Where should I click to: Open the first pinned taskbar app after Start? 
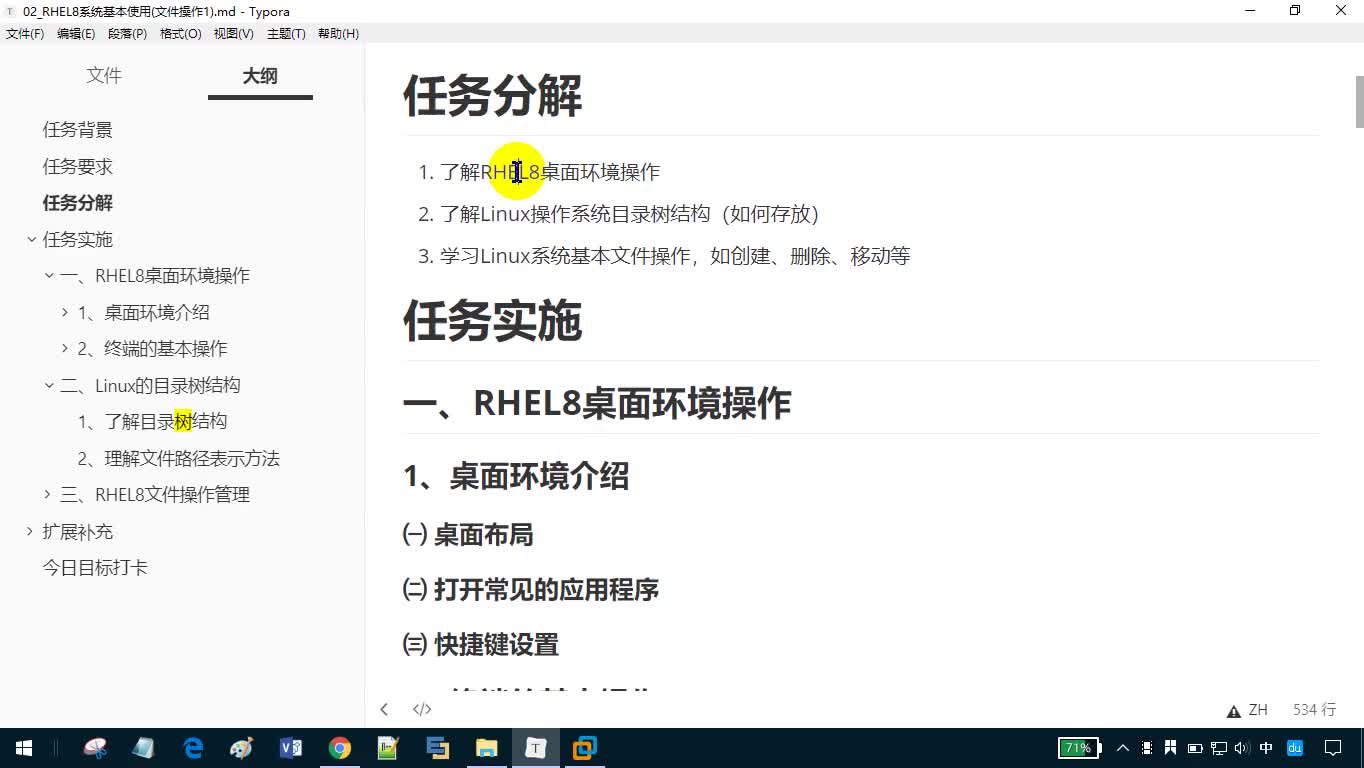(95, 748)
